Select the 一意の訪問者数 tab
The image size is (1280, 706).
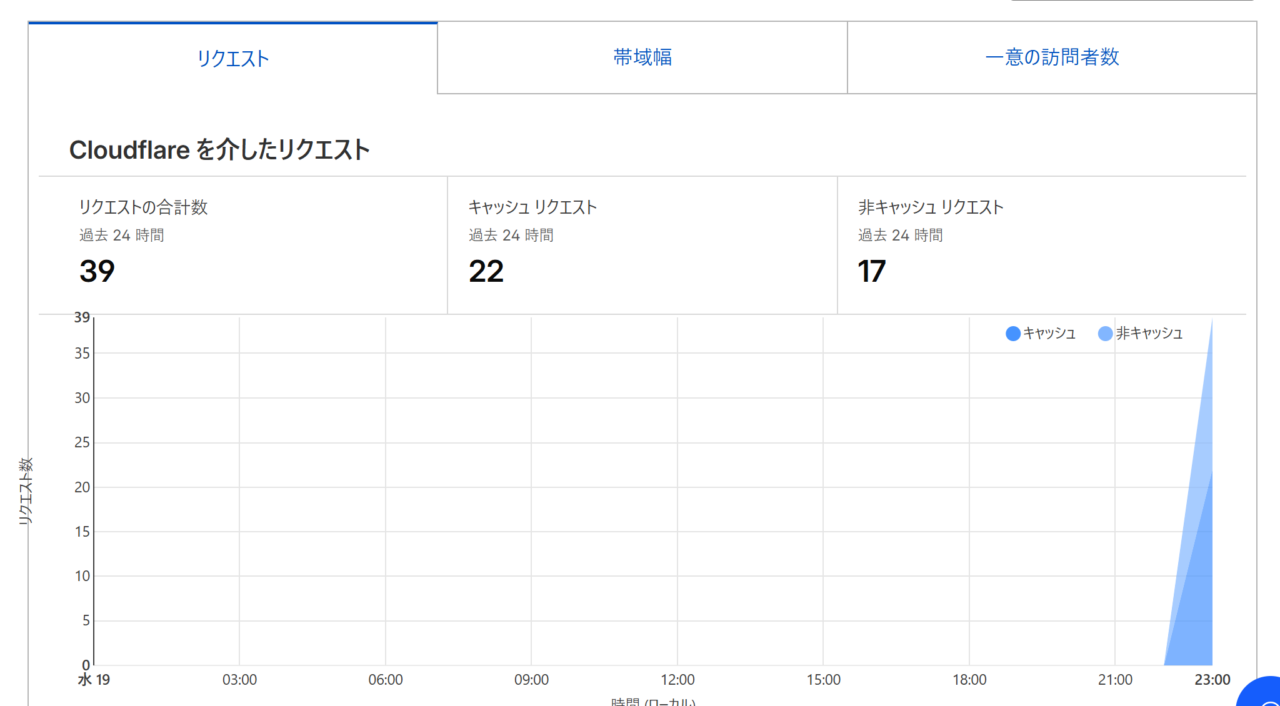pos(1051,58)
